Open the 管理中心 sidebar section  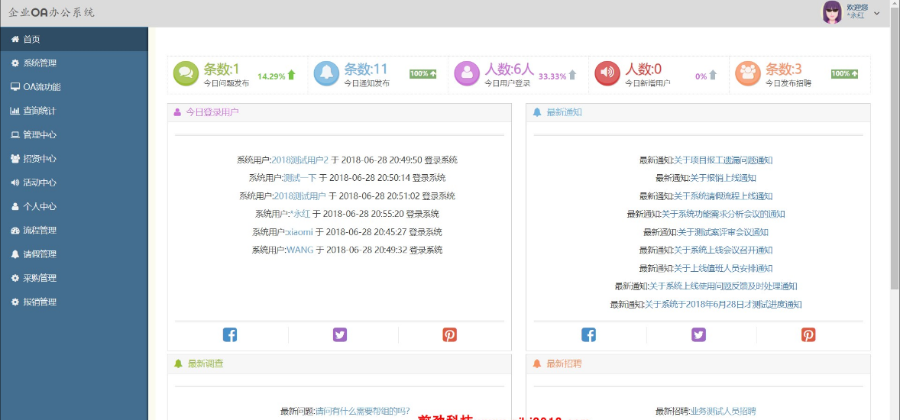[x=74, y=135]
